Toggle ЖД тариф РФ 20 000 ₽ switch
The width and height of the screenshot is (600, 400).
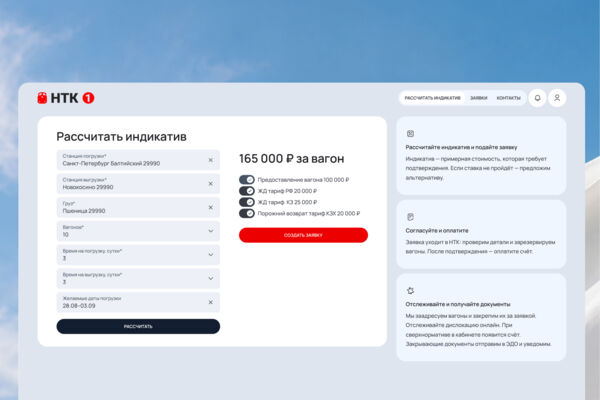(x=247, y=191)
